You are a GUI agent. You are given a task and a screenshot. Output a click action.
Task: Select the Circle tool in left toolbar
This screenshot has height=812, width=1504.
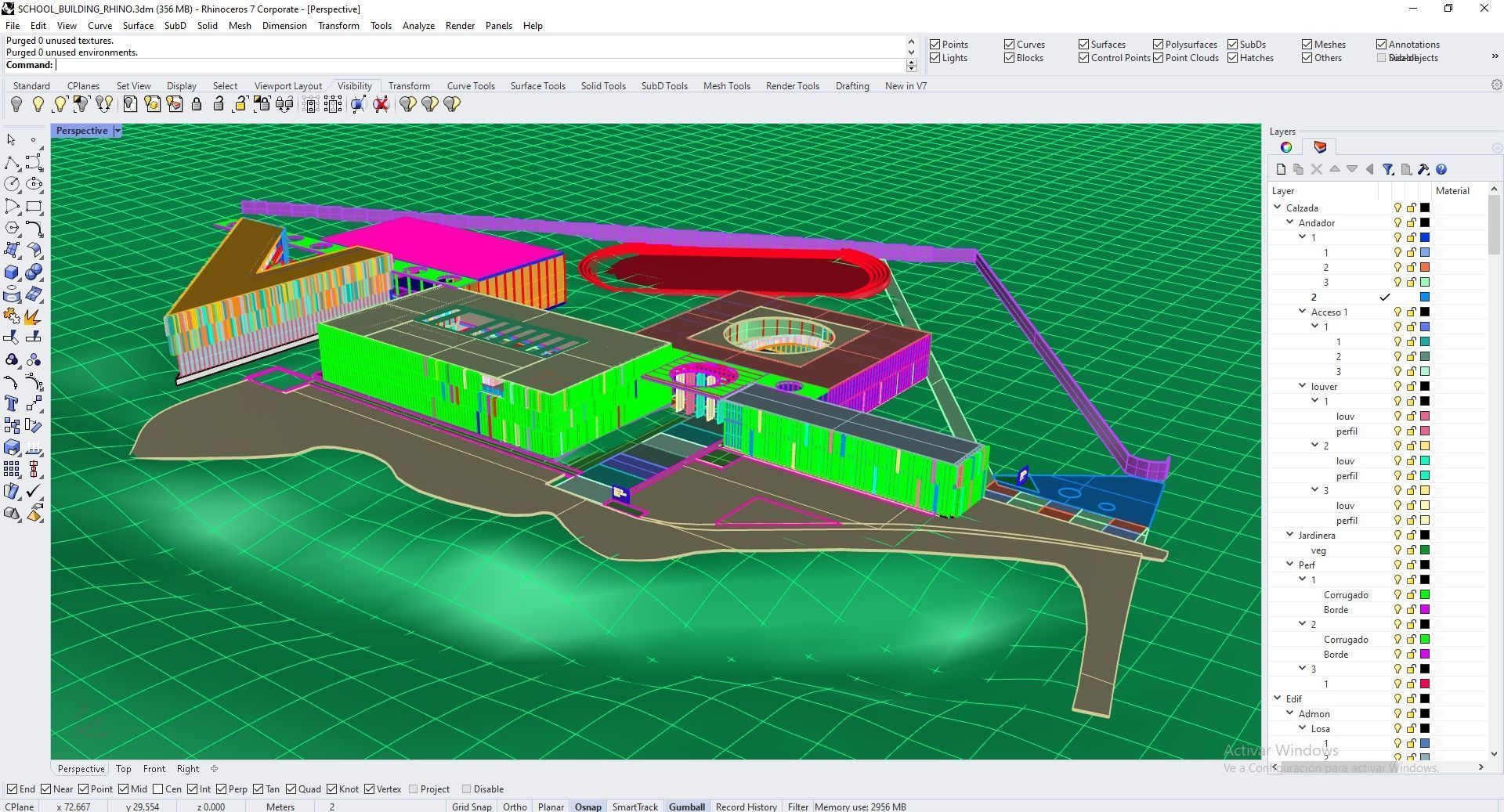coord(12,184)
